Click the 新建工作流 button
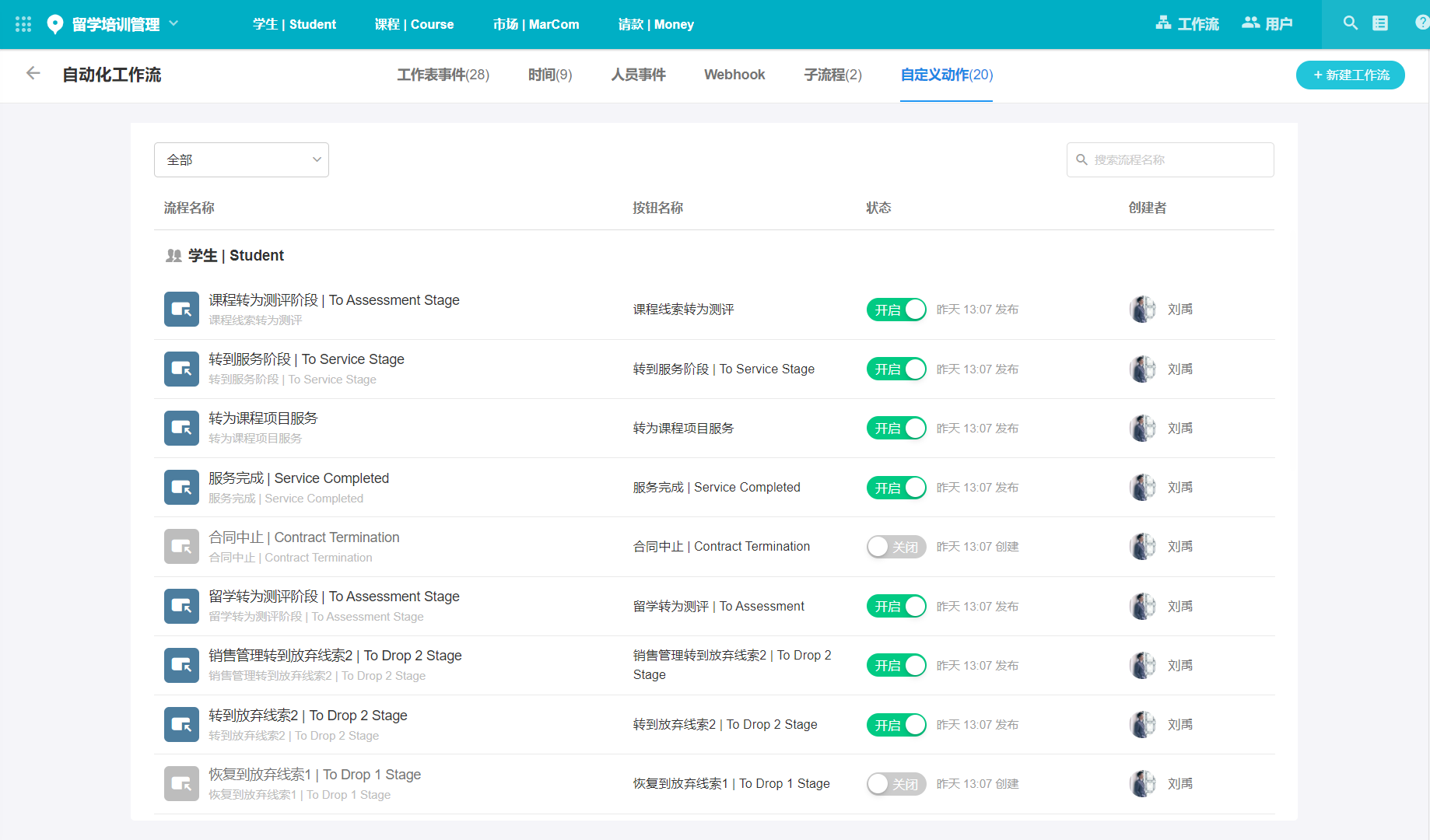 1350,75
